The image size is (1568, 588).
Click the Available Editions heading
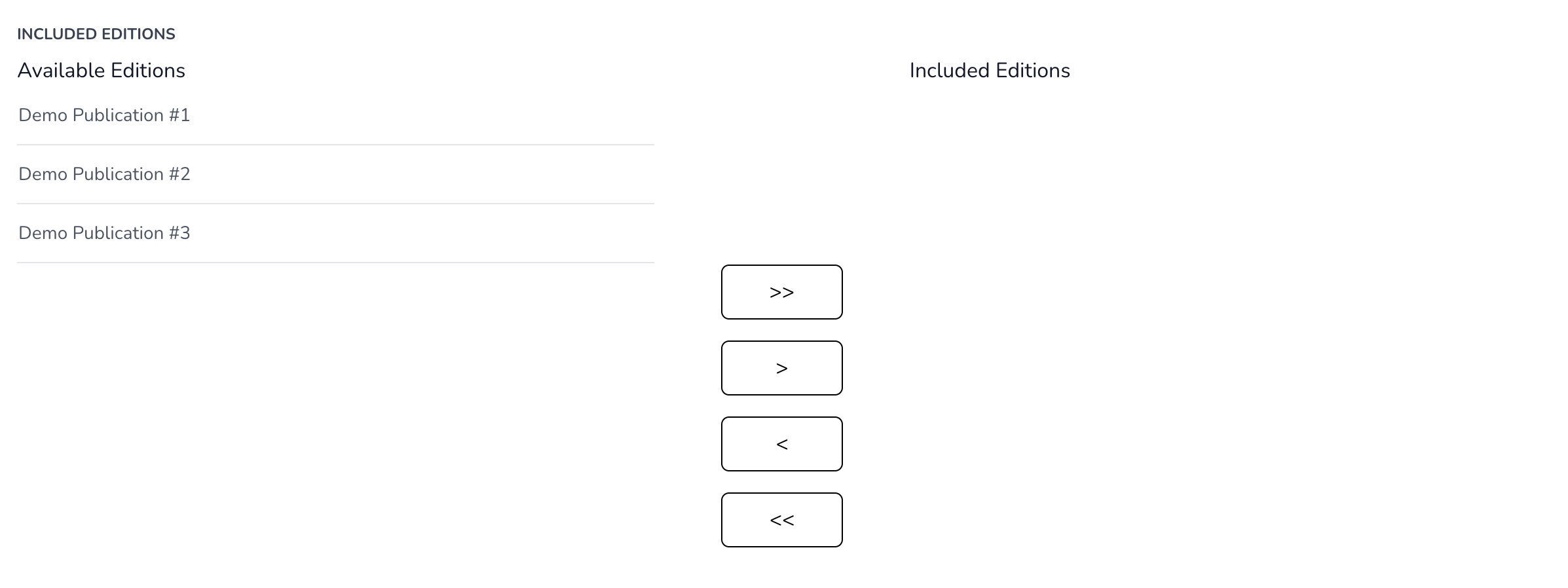pyautogui.click(x=102, y=70)
